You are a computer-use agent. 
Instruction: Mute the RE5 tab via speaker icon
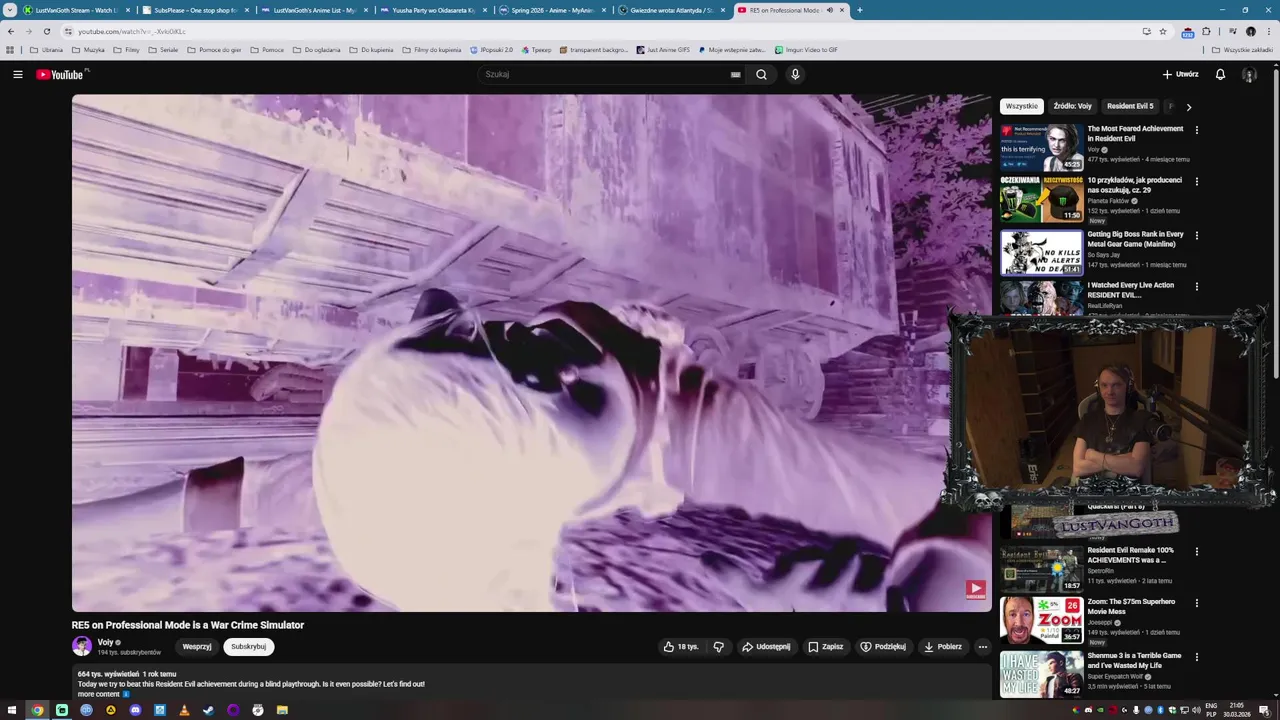click(x=829, y=10)
